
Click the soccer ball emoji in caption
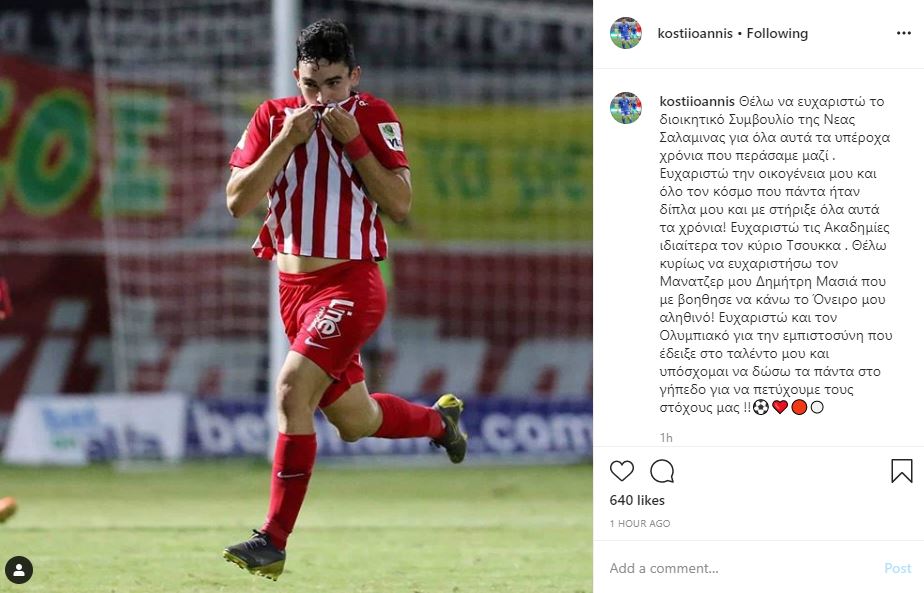coord(761,407)
